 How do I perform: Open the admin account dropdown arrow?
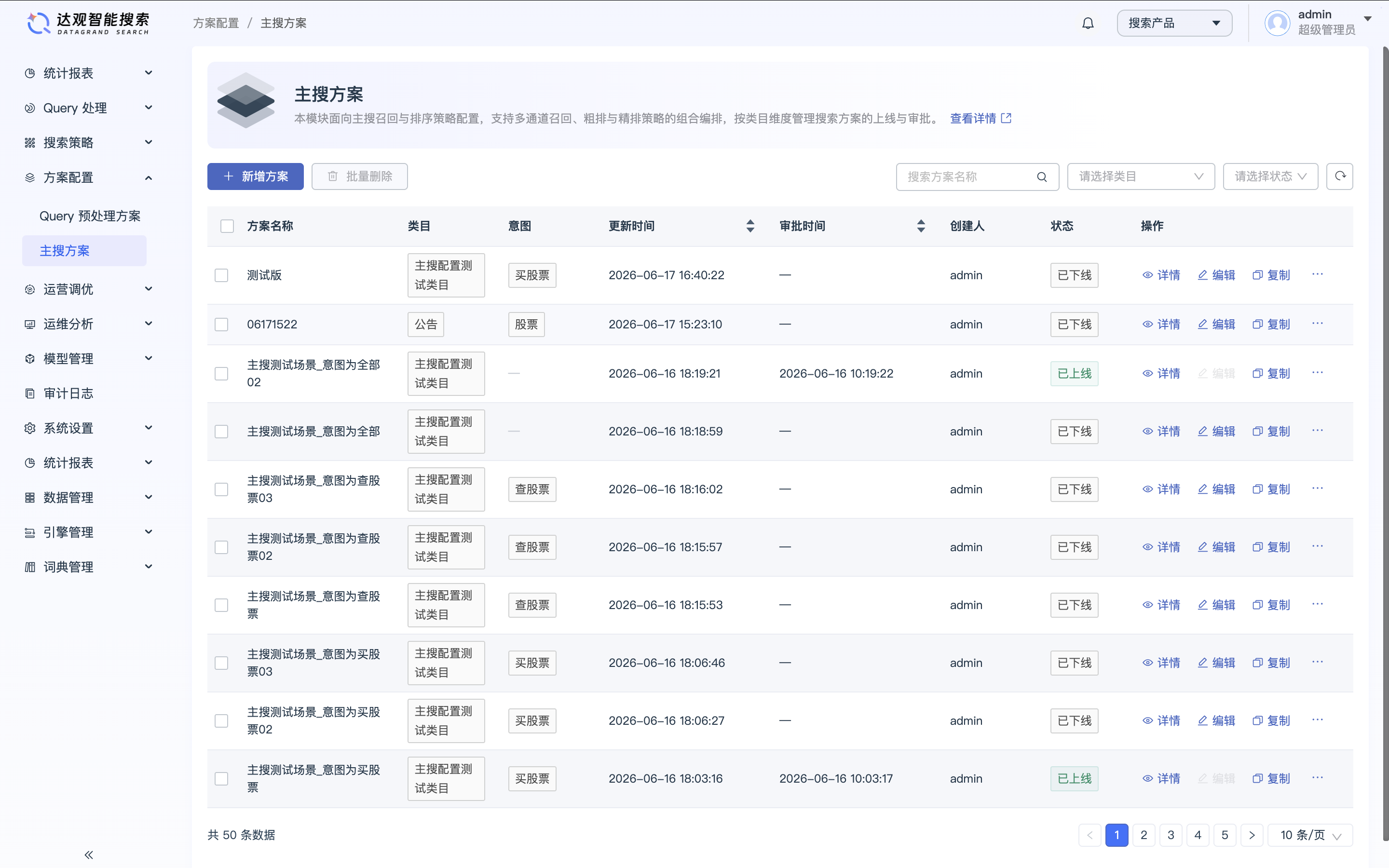1367,19
